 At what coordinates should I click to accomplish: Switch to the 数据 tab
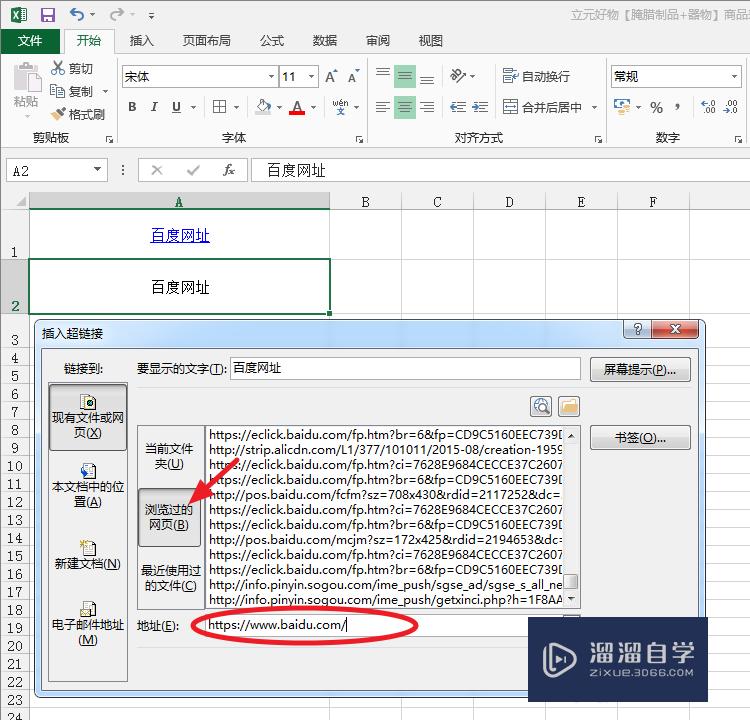(325, 41)
